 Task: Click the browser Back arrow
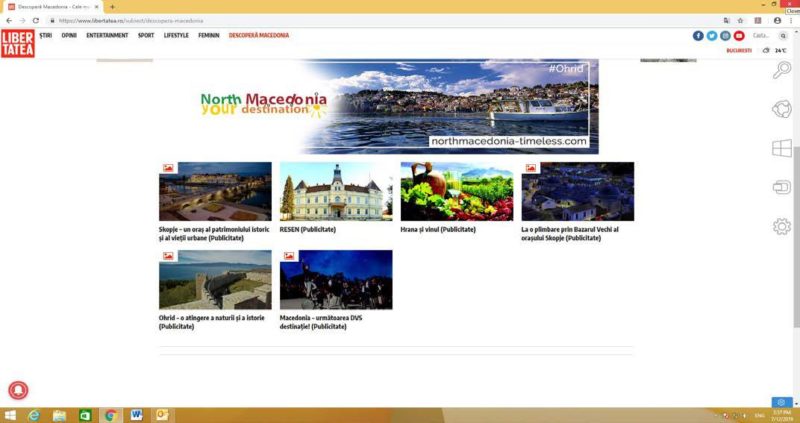pos(9,20)
